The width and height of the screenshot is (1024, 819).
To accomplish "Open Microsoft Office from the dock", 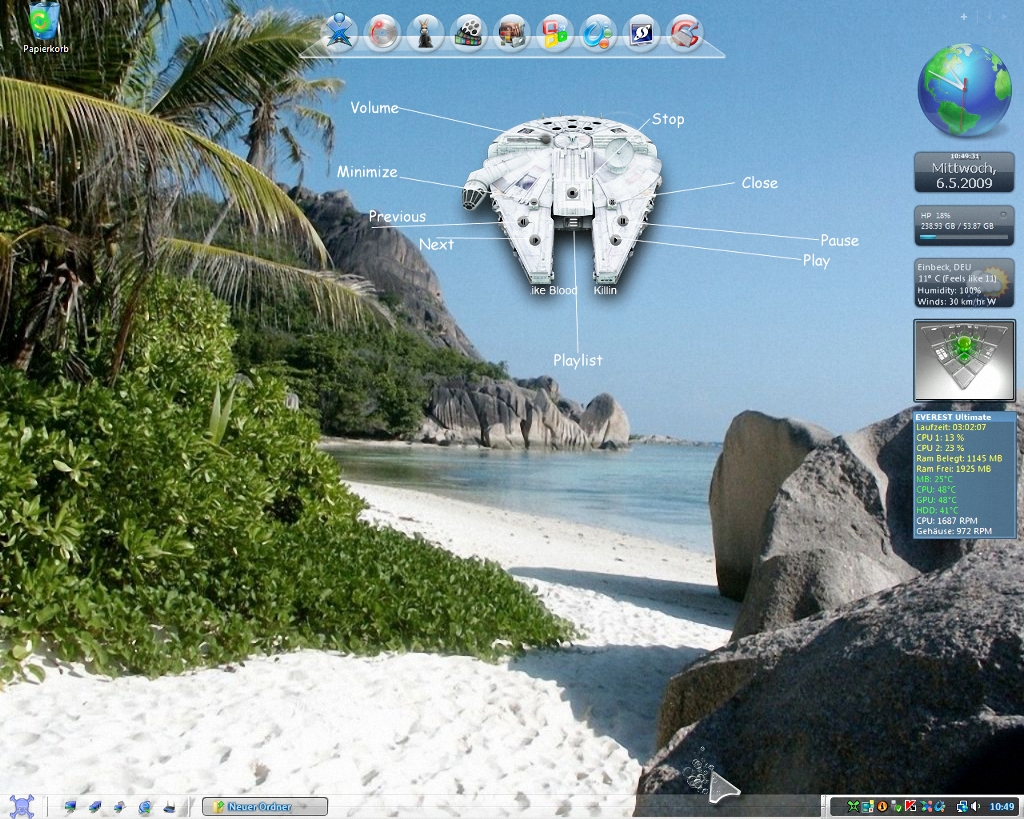I will tap(554, 33).
